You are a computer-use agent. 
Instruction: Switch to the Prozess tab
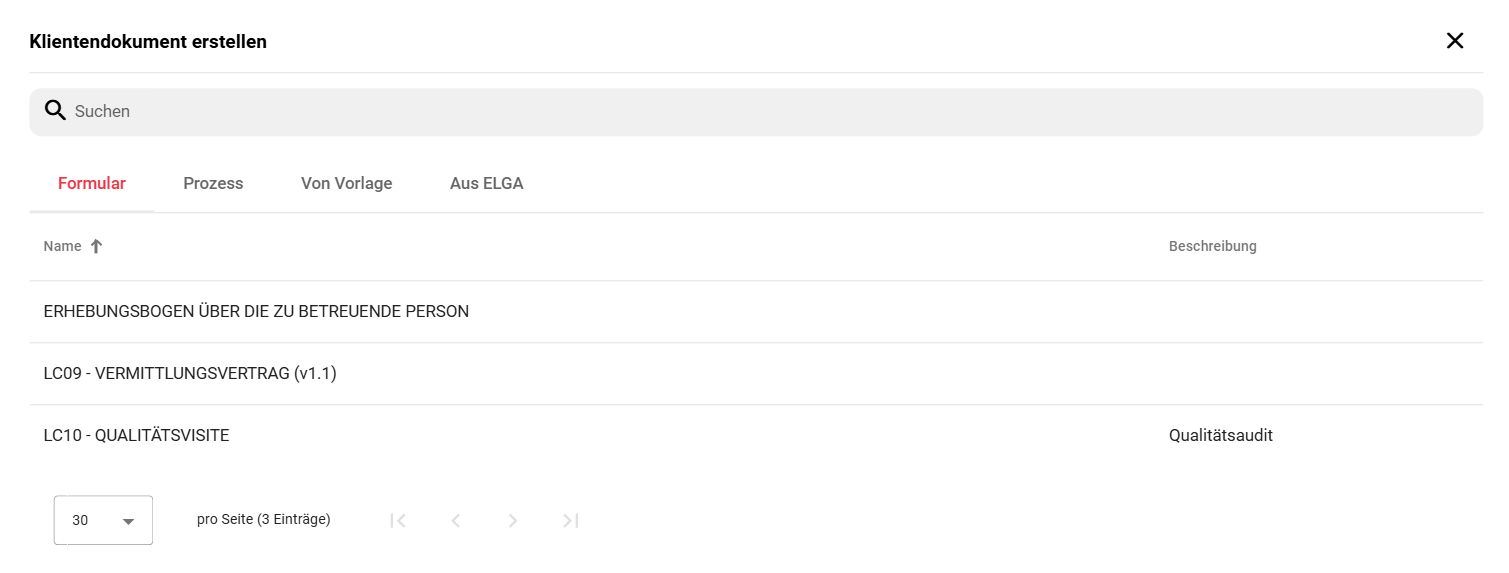pos(213,184)
